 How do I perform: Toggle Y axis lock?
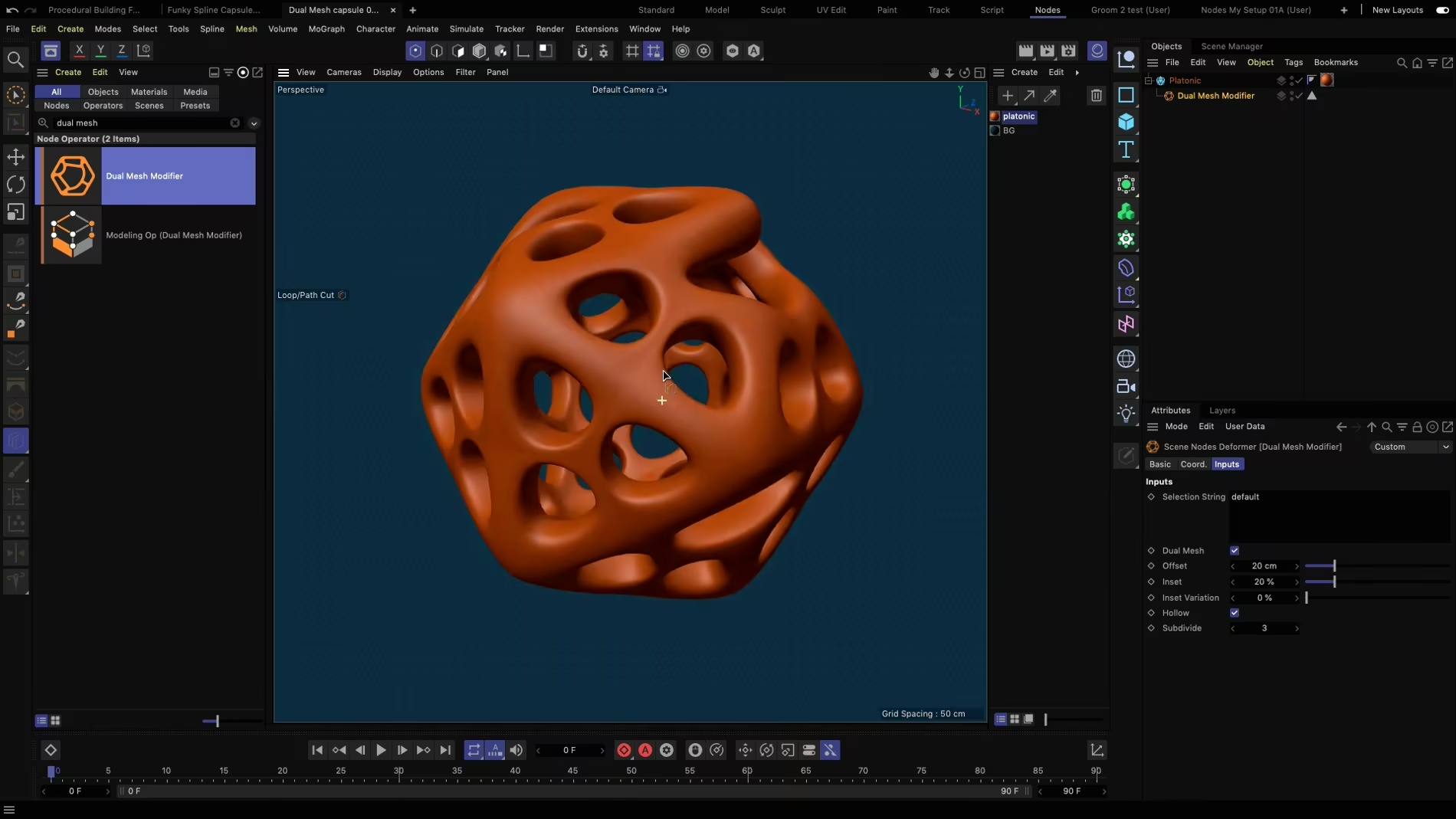(x=100, y=51)
